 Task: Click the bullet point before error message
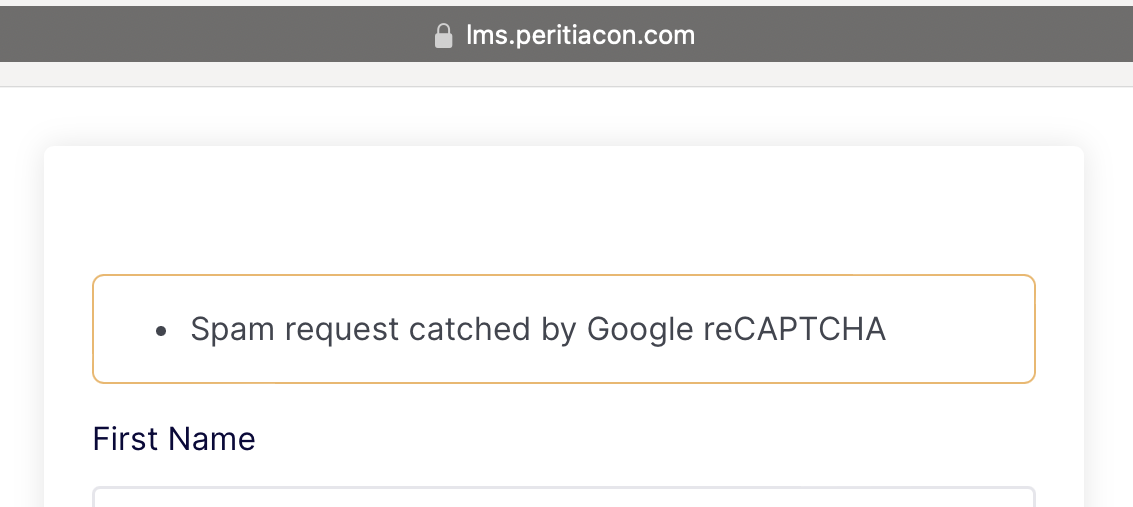pos(161,330)
